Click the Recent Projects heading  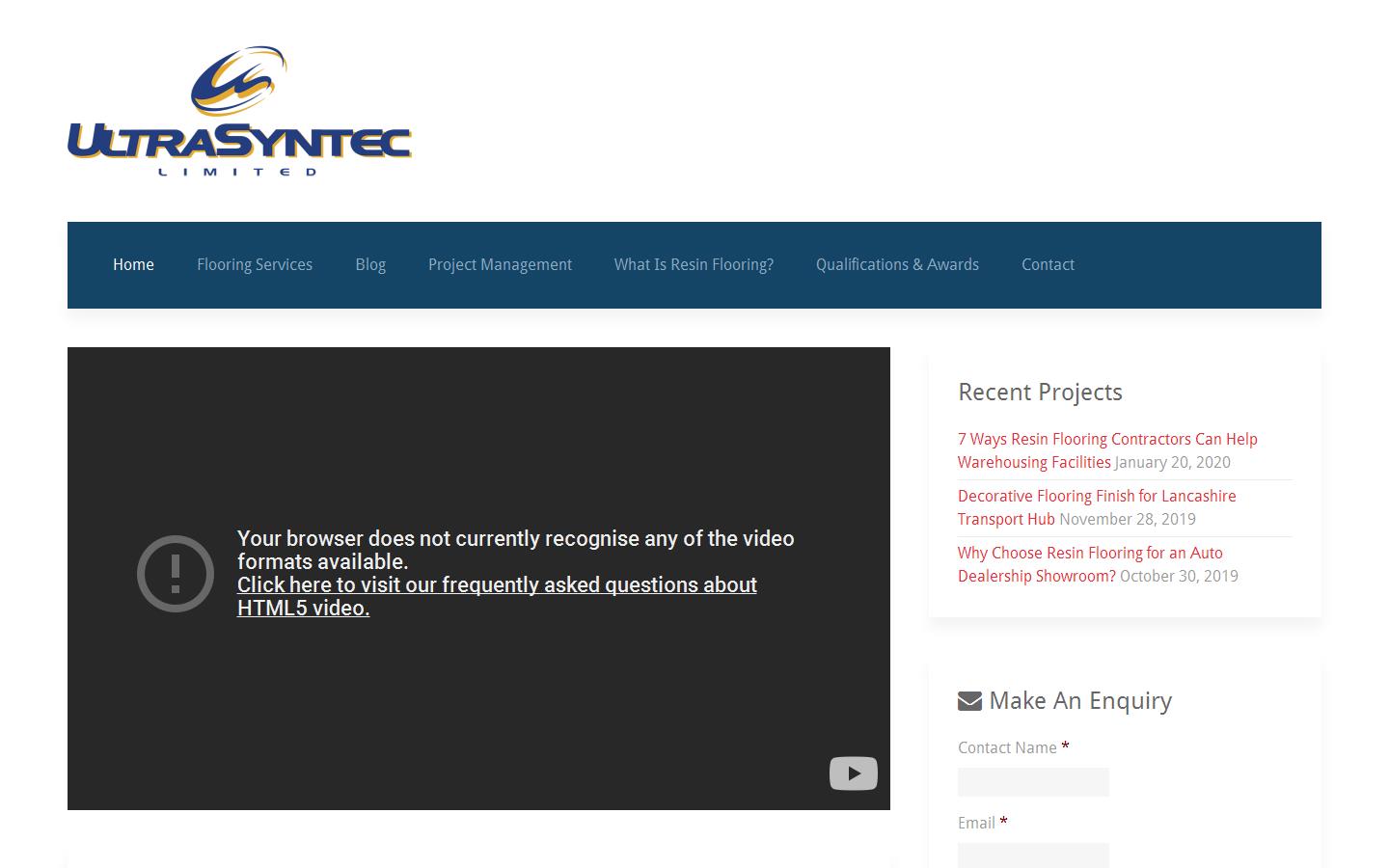(1039, 393)
